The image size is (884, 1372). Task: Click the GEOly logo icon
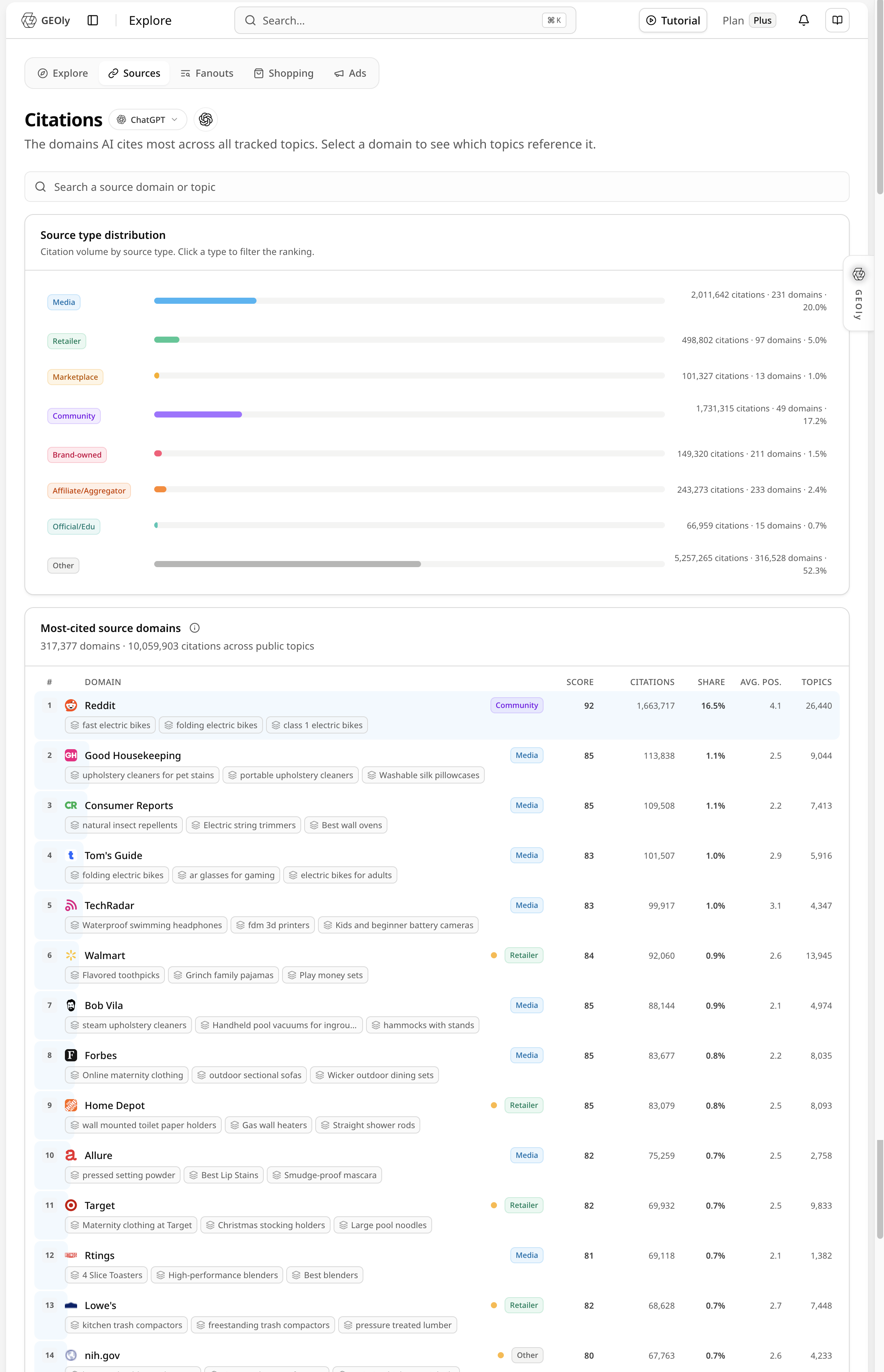(x=29, y=21)
